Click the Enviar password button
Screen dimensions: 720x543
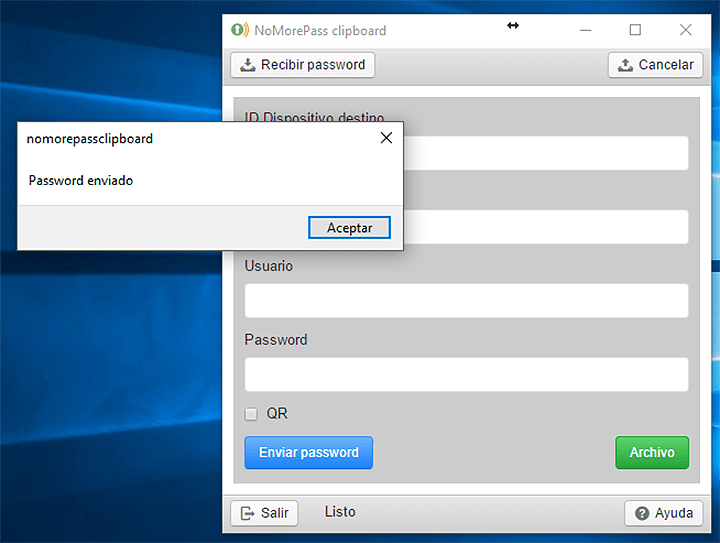tap(309, 453)
